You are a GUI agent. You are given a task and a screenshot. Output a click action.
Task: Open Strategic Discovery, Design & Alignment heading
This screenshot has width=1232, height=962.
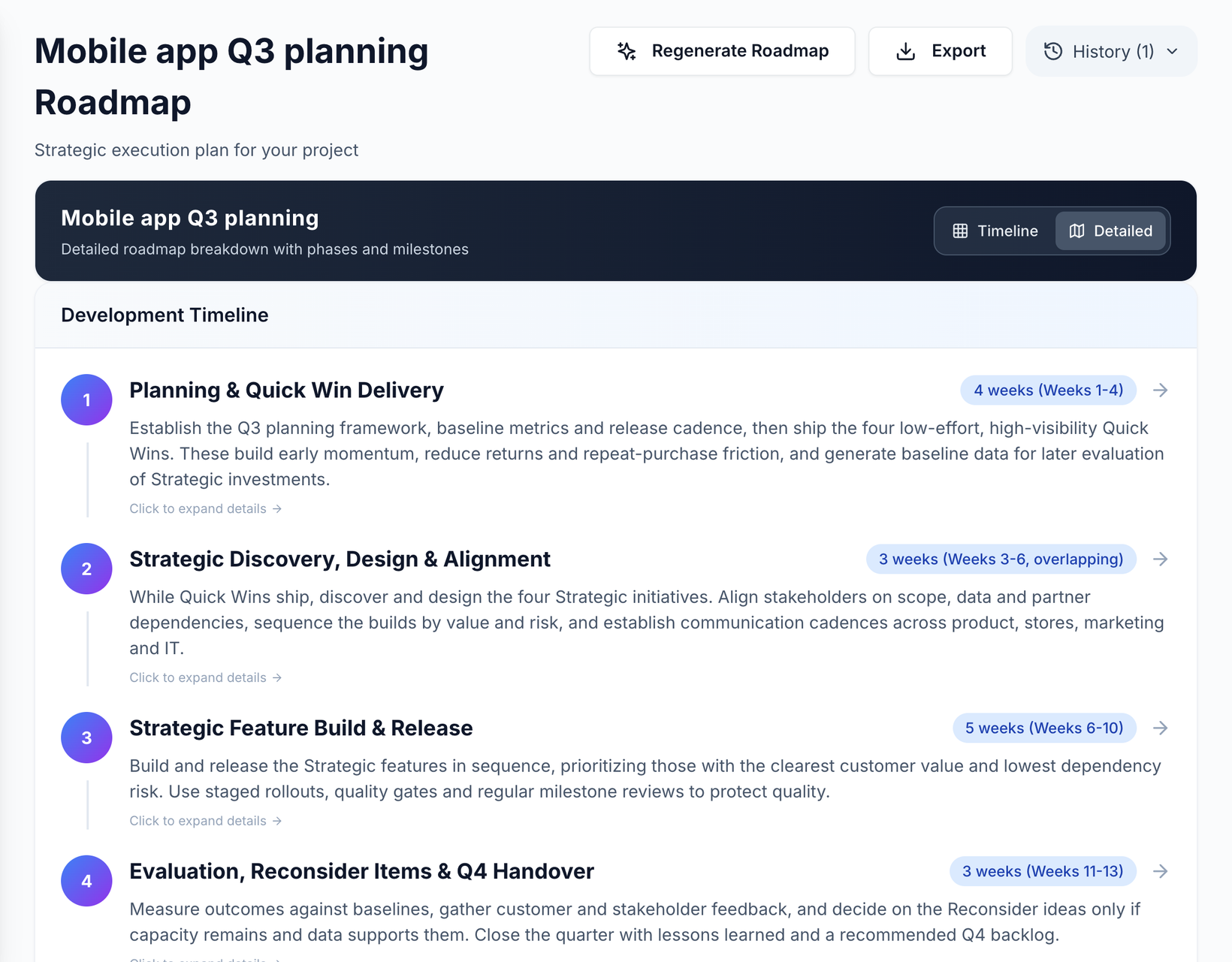point(340,559)
